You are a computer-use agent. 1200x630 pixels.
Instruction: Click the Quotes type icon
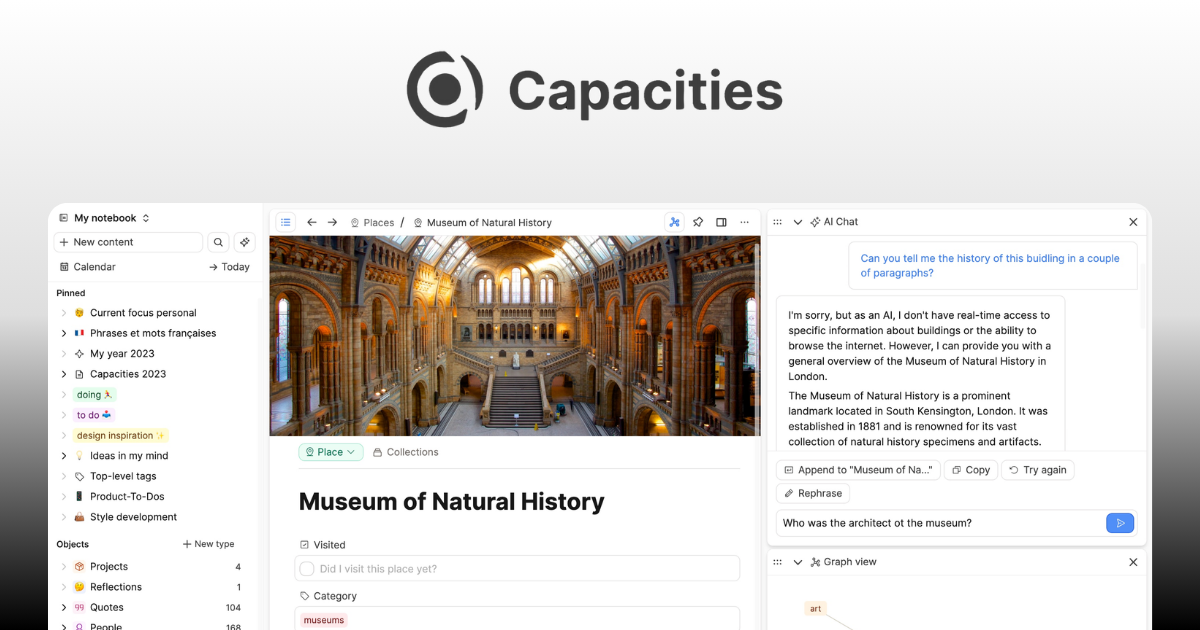point(79,608)
